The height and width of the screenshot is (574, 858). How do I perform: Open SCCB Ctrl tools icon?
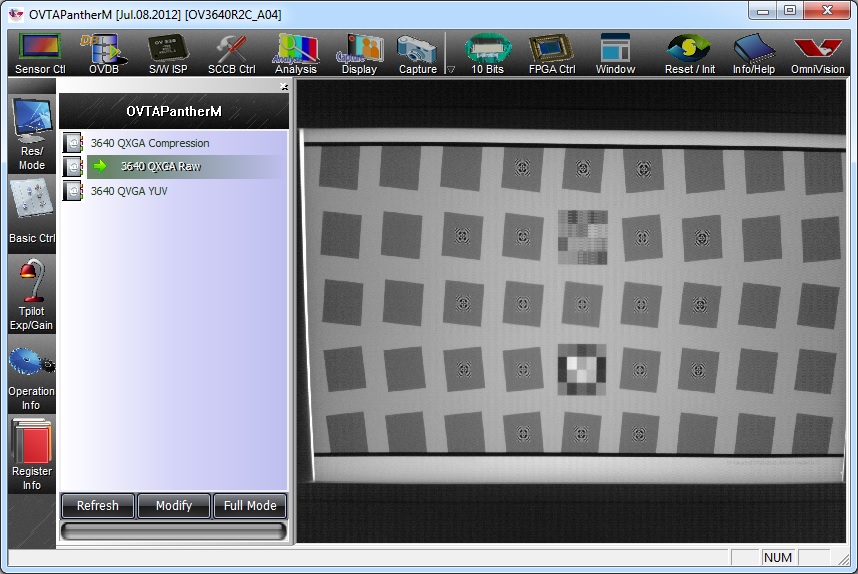[231, 54]
